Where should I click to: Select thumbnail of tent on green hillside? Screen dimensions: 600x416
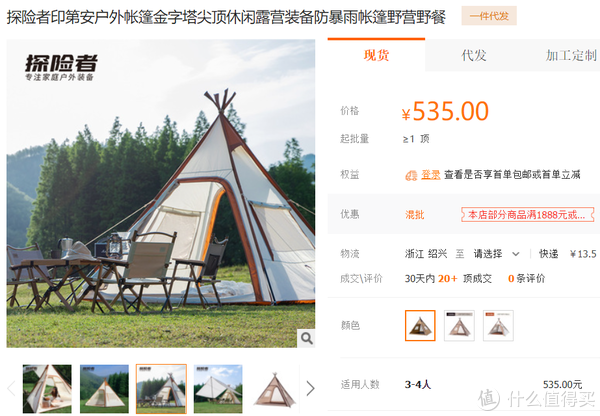[104, 389]
